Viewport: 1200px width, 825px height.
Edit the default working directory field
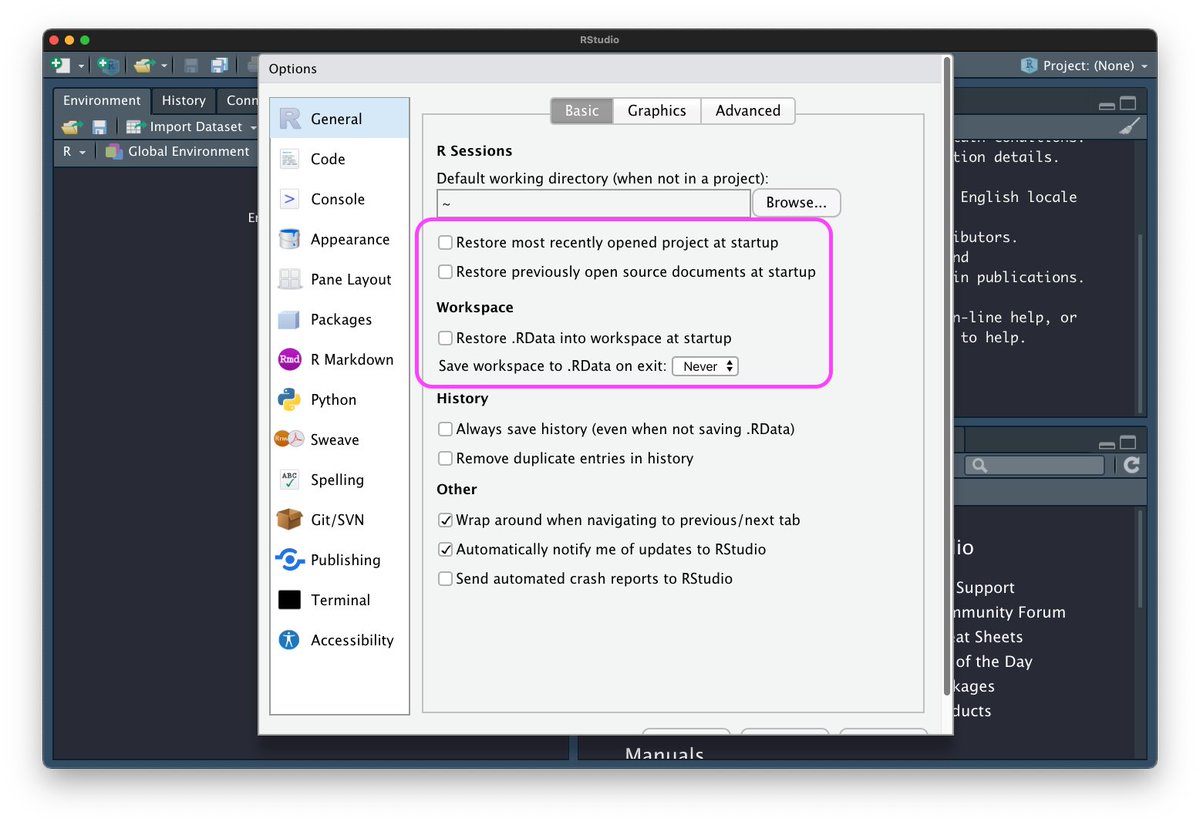click(590, 202)
